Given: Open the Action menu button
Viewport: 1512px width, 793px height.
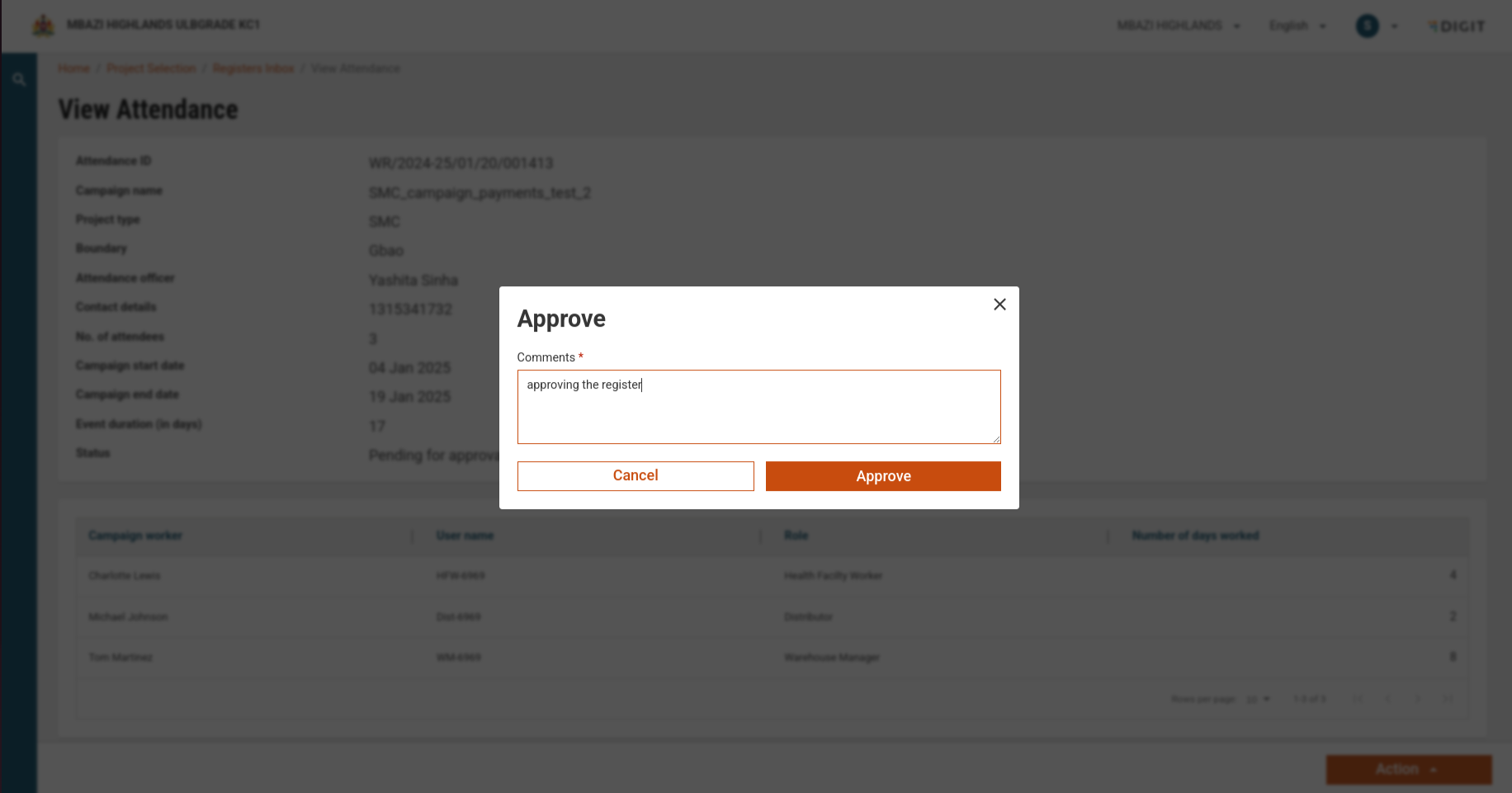Looking at the screenshot, I should [x=1408, y=769].
